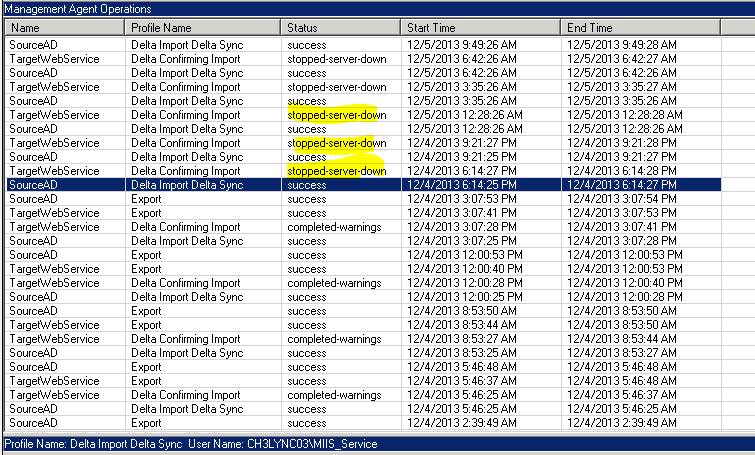Screen dimensions: 755x455
Task: Click the start time 12/4/2013 3:07:53 PM
Action: (x=461, y=199)
